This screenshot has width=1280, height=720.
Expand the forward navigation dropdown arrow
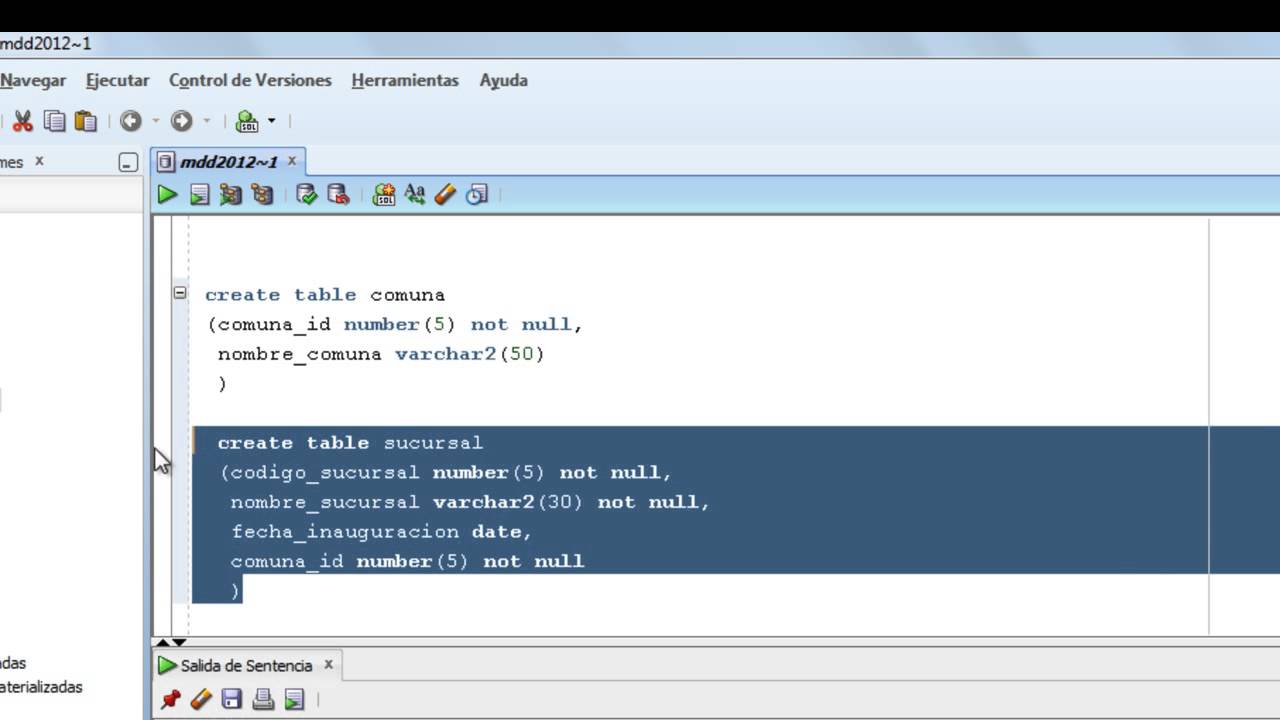point(207,121)
